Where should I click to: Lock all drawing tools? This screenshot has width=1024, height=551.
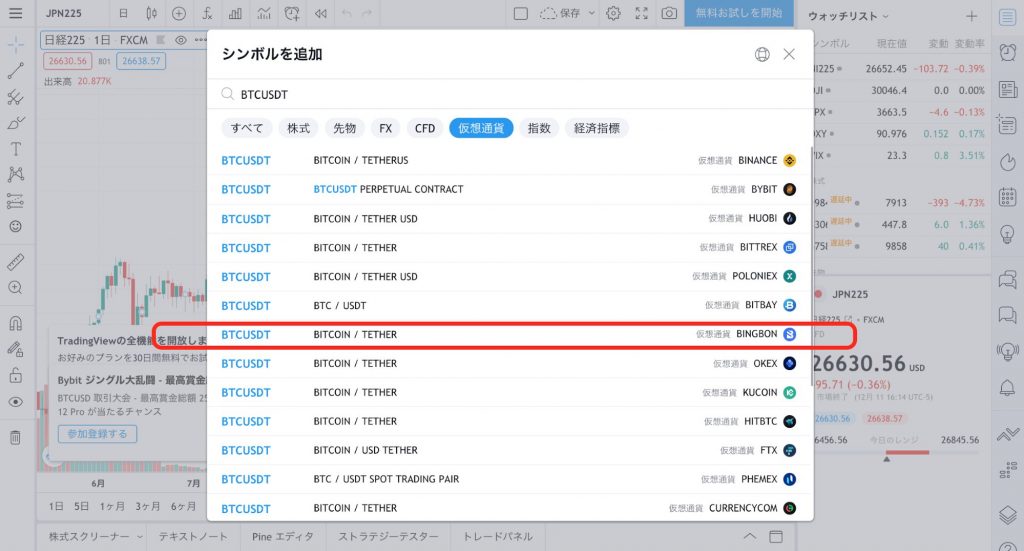(16, 375)
